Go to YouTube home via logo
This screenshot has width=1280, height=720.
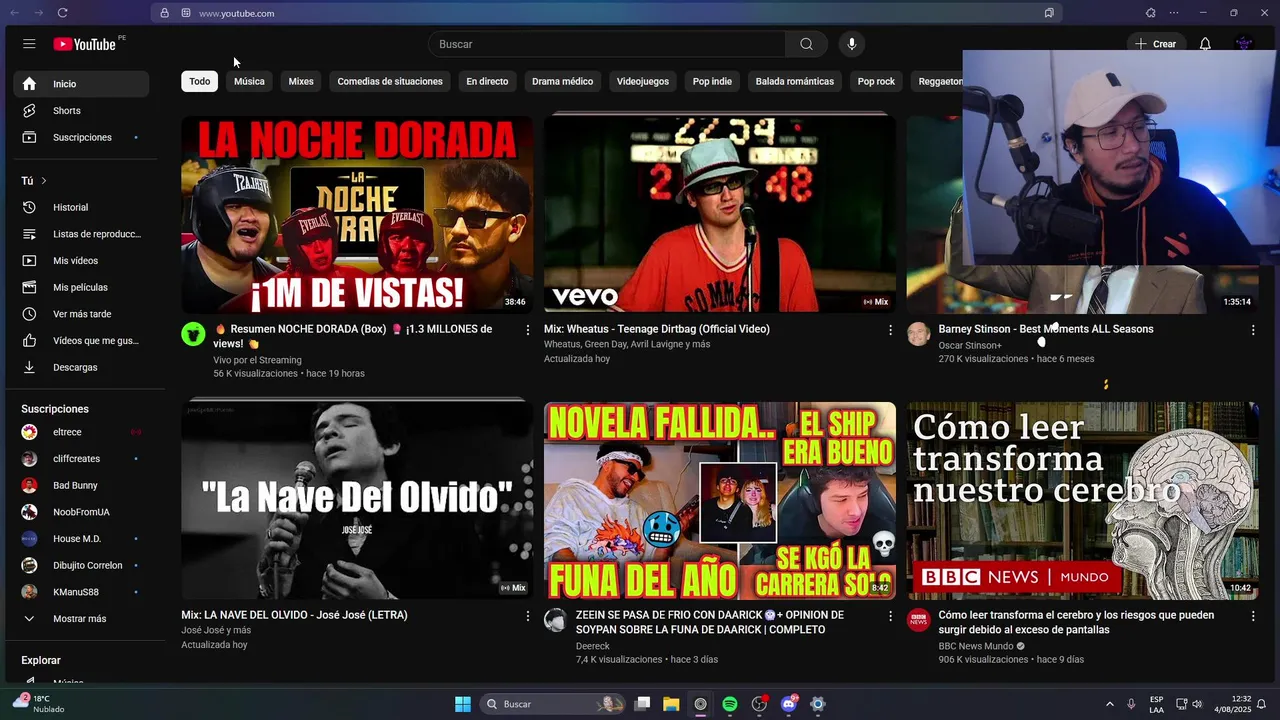click(x=85, y=44)
